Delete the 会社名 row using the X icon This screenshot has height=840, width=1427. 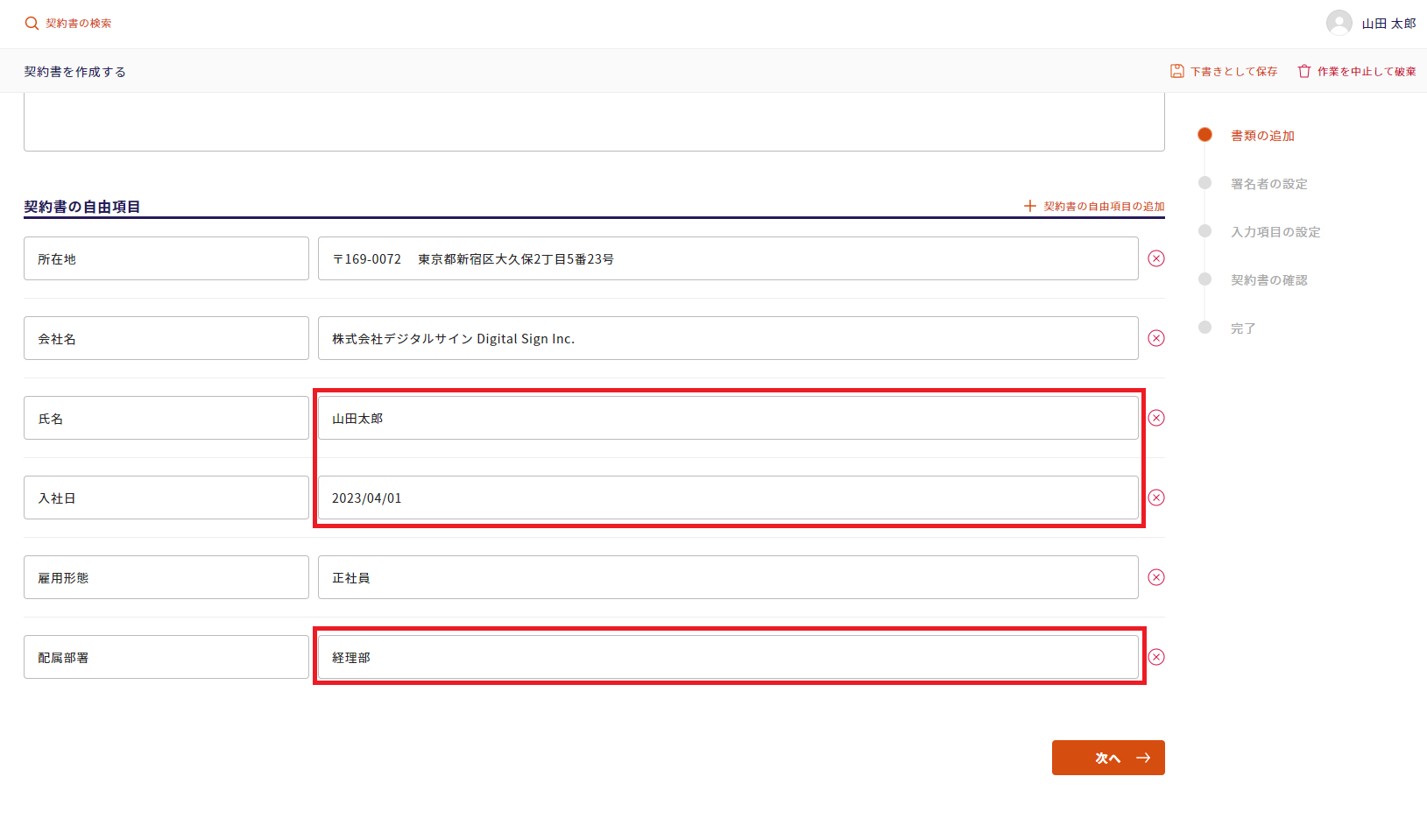click(x=1156, y=338)
